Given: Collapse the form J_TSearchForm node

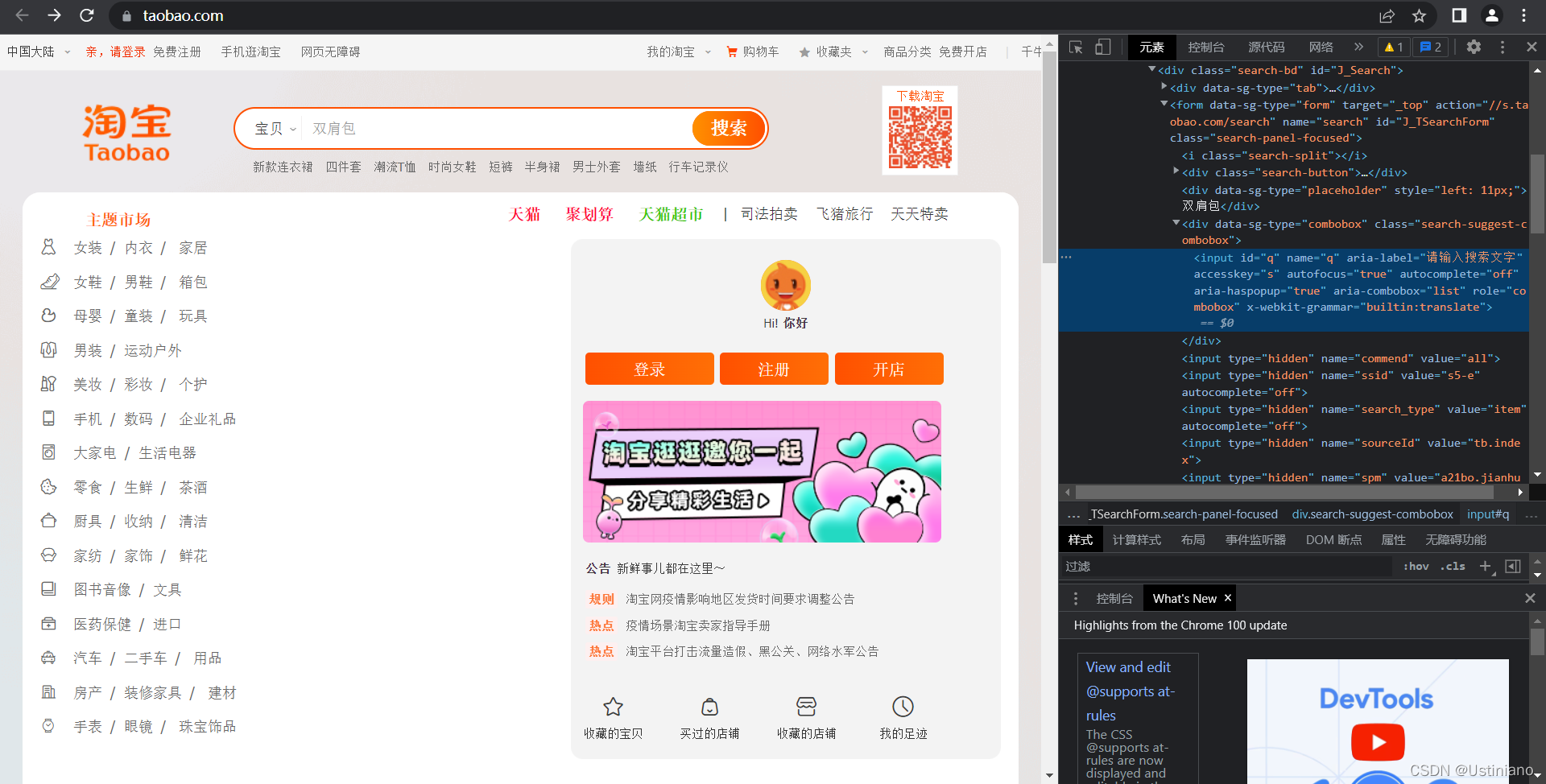Looking at the screenshot, I should [x=1164, y=104].
